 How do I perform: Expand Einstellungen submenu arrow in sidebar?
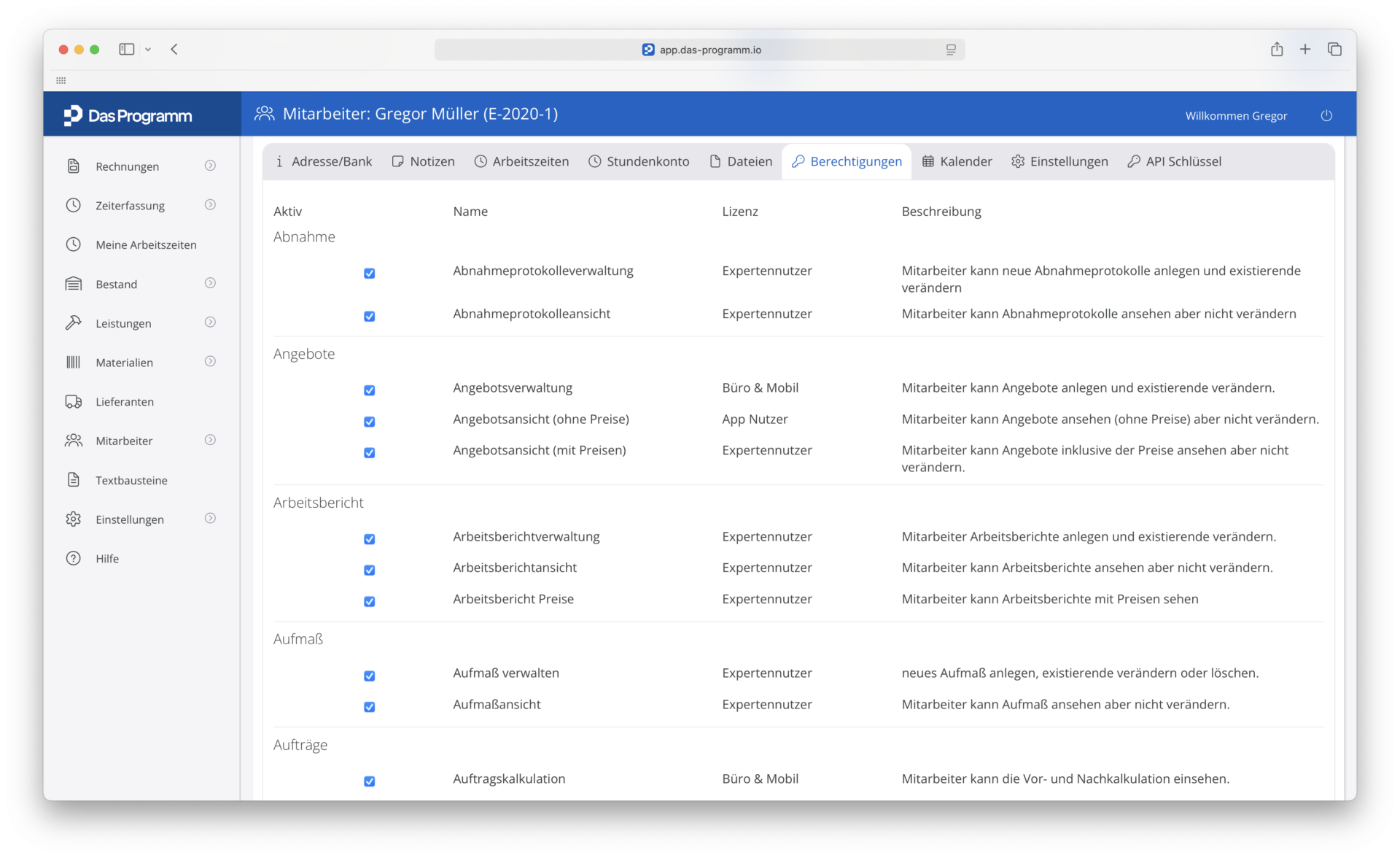(210, 518)
